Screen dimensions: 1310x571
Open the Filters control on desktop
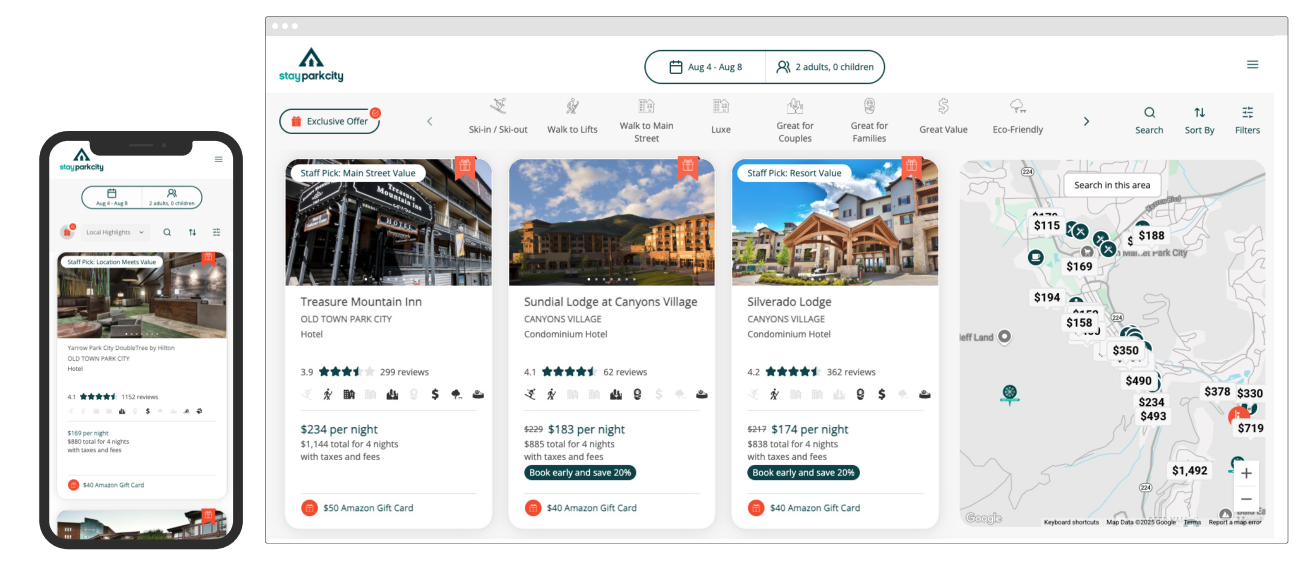[1247, 120]
